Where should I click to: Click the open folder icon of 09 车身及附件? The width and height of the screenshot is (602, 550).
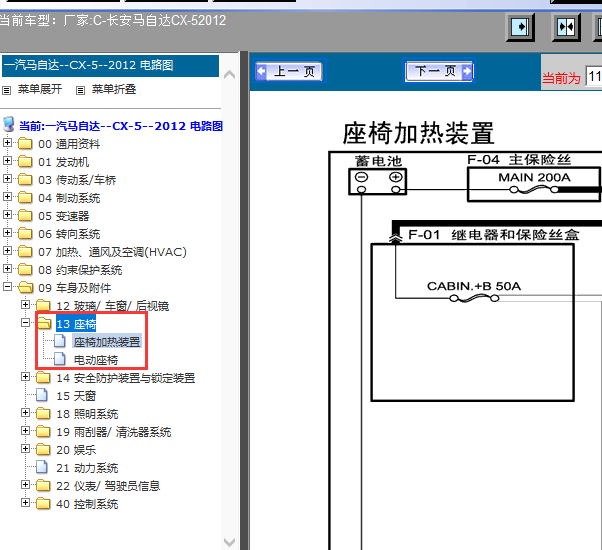point(25,287)
